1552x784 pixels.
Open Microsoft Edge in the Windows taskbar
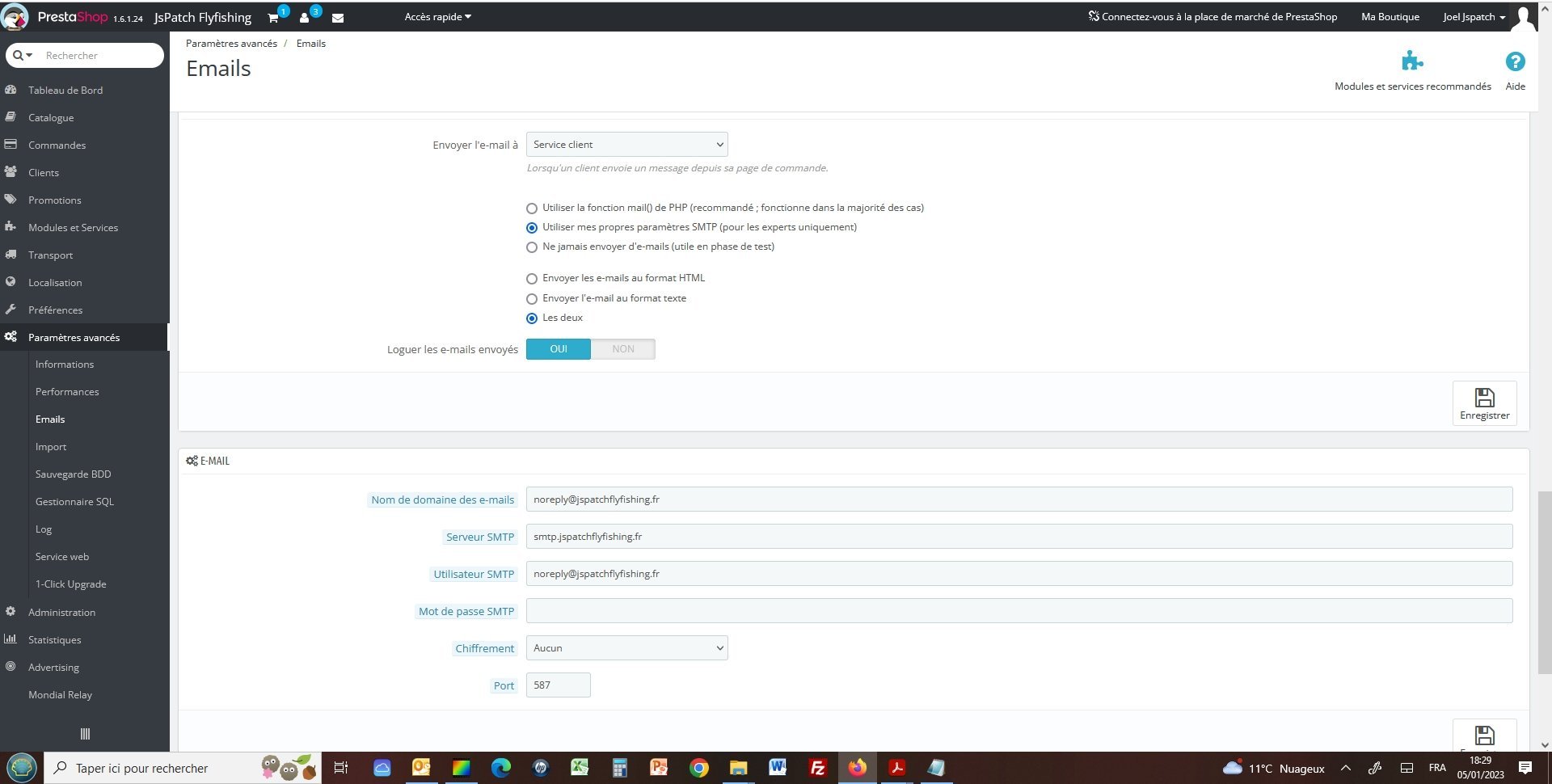tap(500, 768)
